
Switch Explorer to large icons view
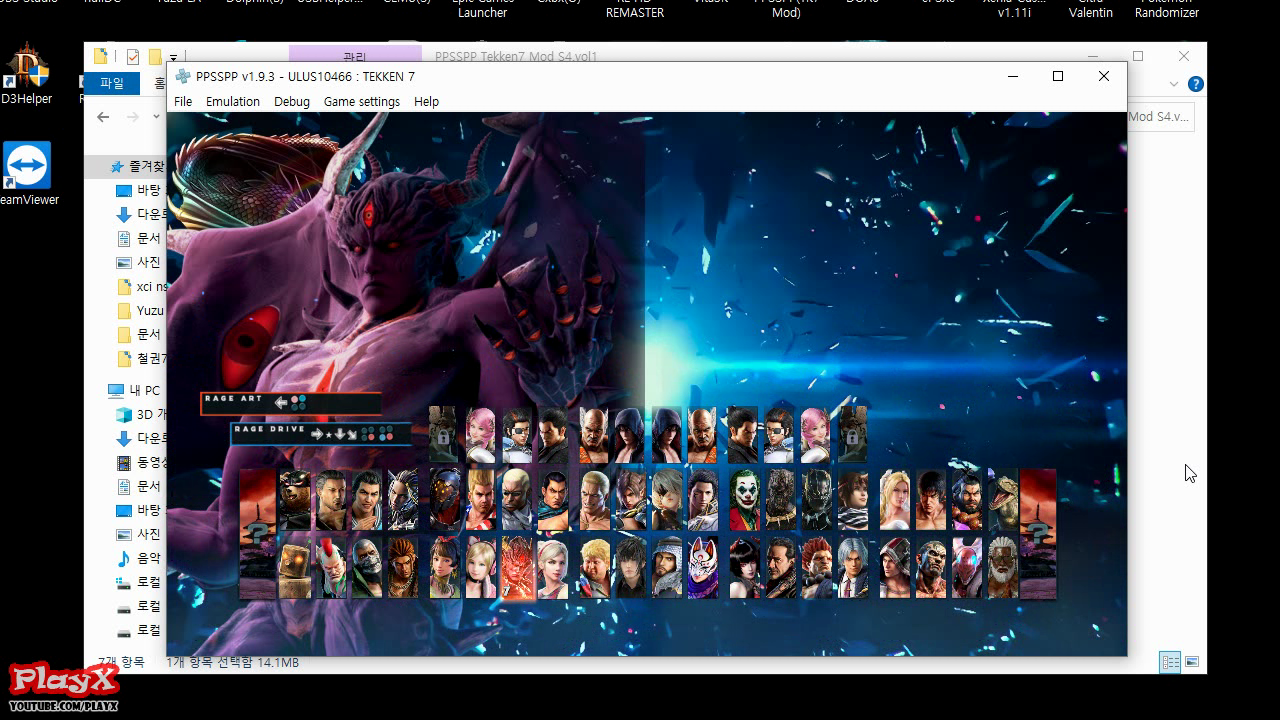coord(1192,662)
